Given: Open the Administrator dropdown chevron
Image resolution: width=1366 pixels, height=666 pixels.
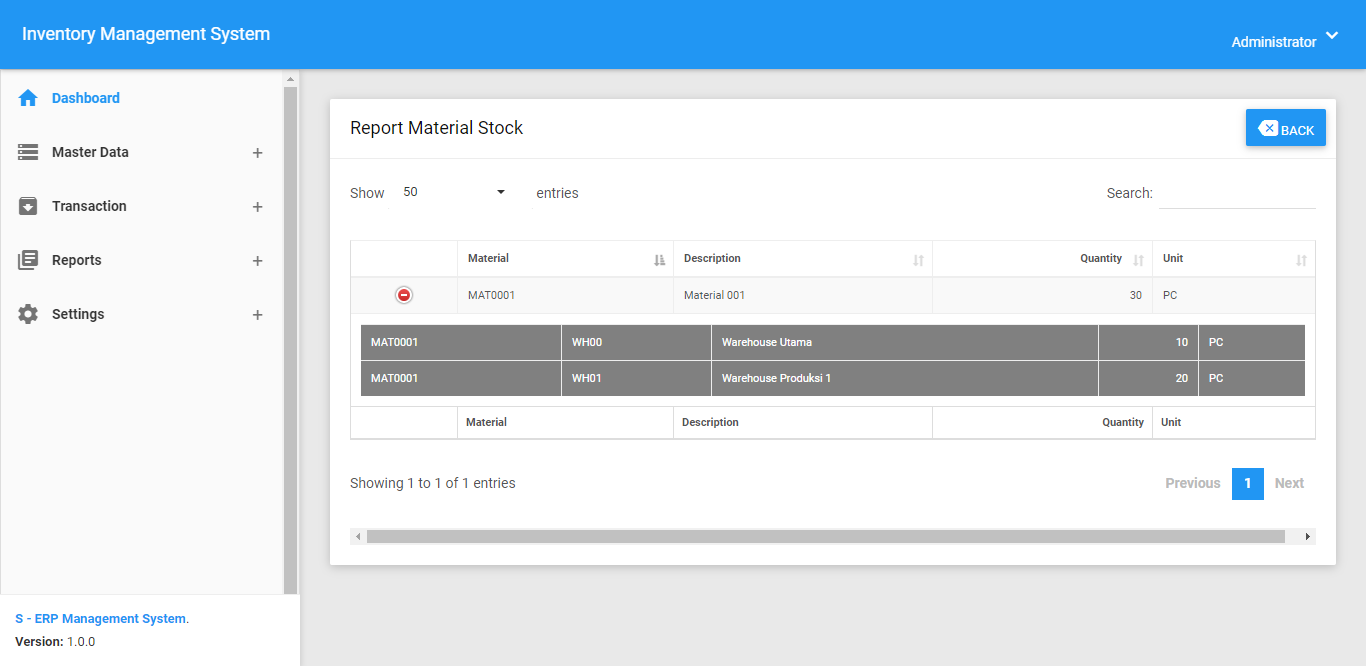Looking at the screenshot, I should pos(1332,36).
